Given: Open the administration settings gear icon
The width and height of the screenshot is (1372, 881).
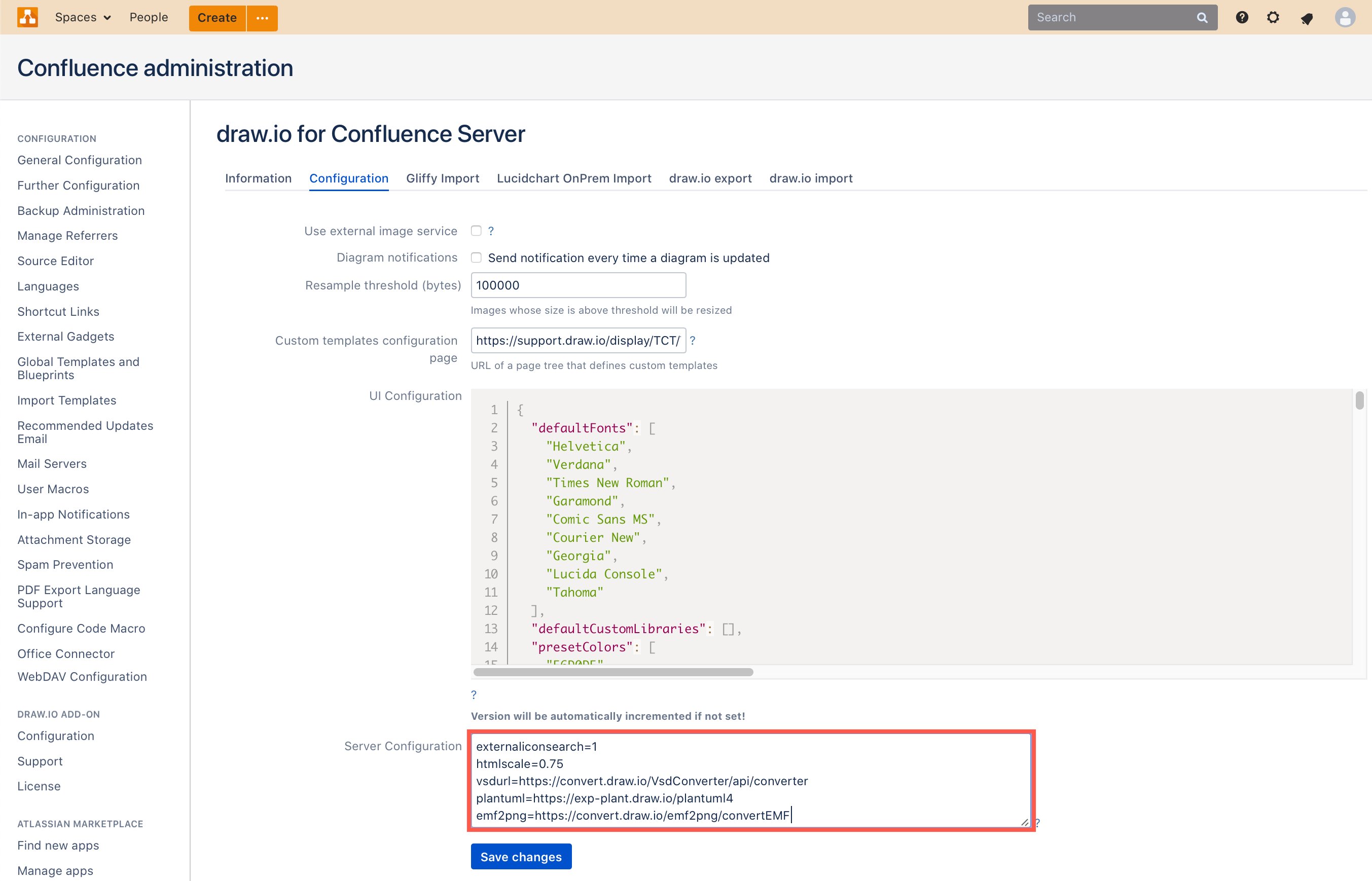Looking at the screenshot, I should 1273,17.
